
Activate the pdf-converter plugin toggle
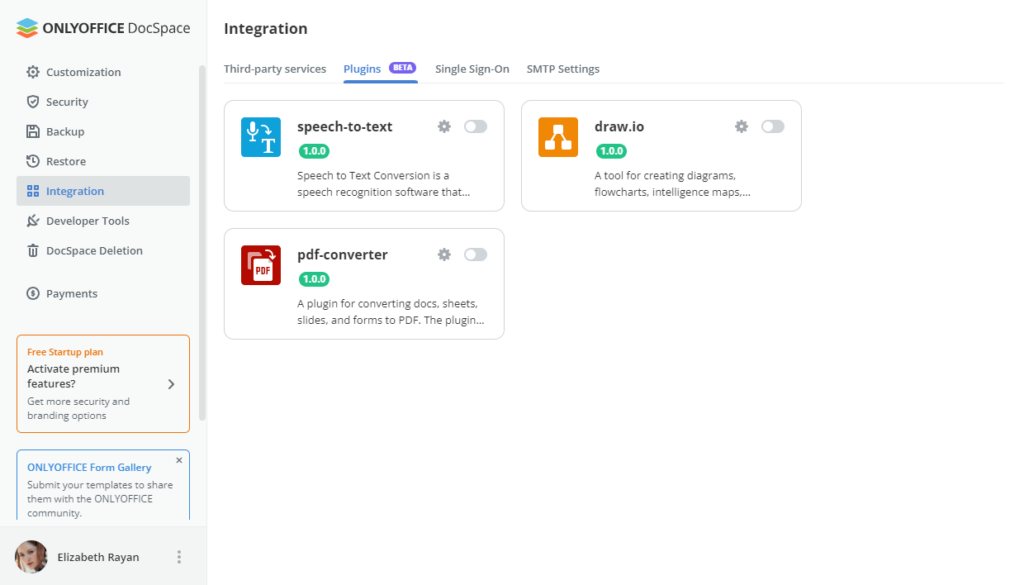tap(475, 254)
